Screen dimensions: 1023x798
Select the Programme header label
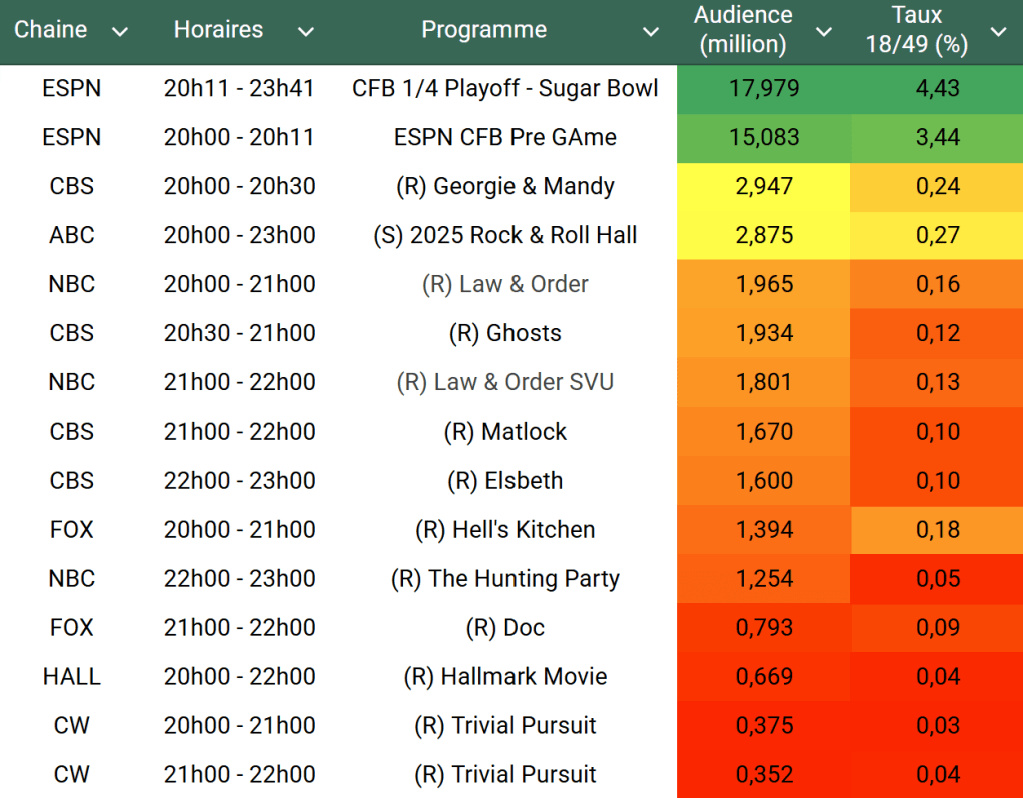coord(484,30)
